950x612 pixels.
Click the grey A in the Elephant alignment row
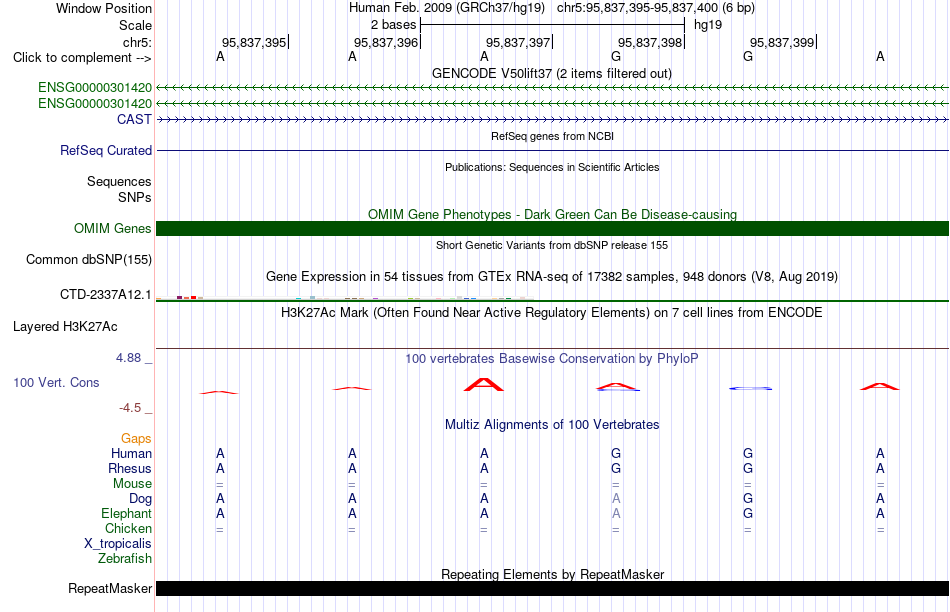[616, 514]
